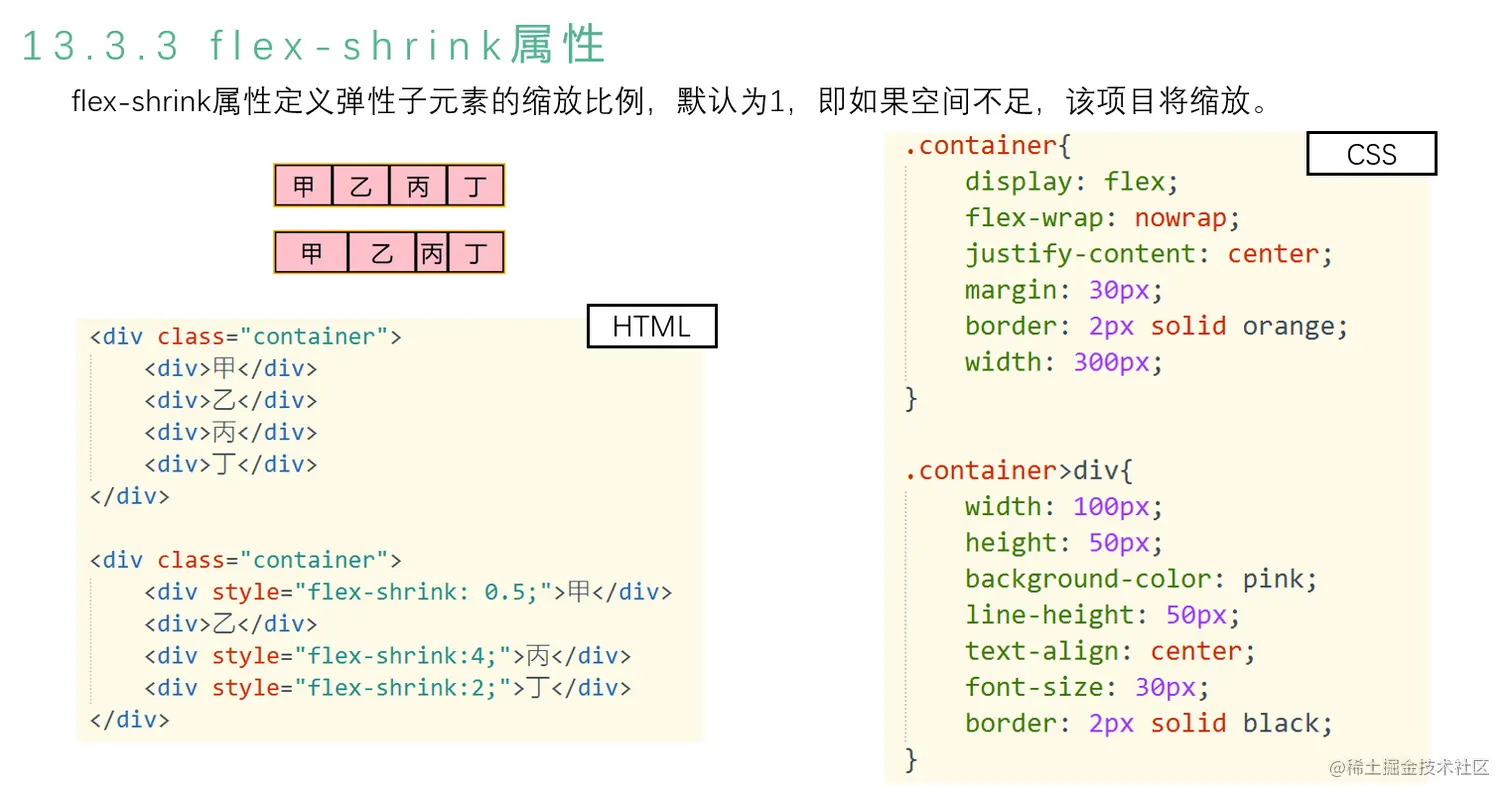Click the 'flex-wrap: nowrap;' code line
Viewport: 1512px width, 800px height.
[x=1102, y=218]
